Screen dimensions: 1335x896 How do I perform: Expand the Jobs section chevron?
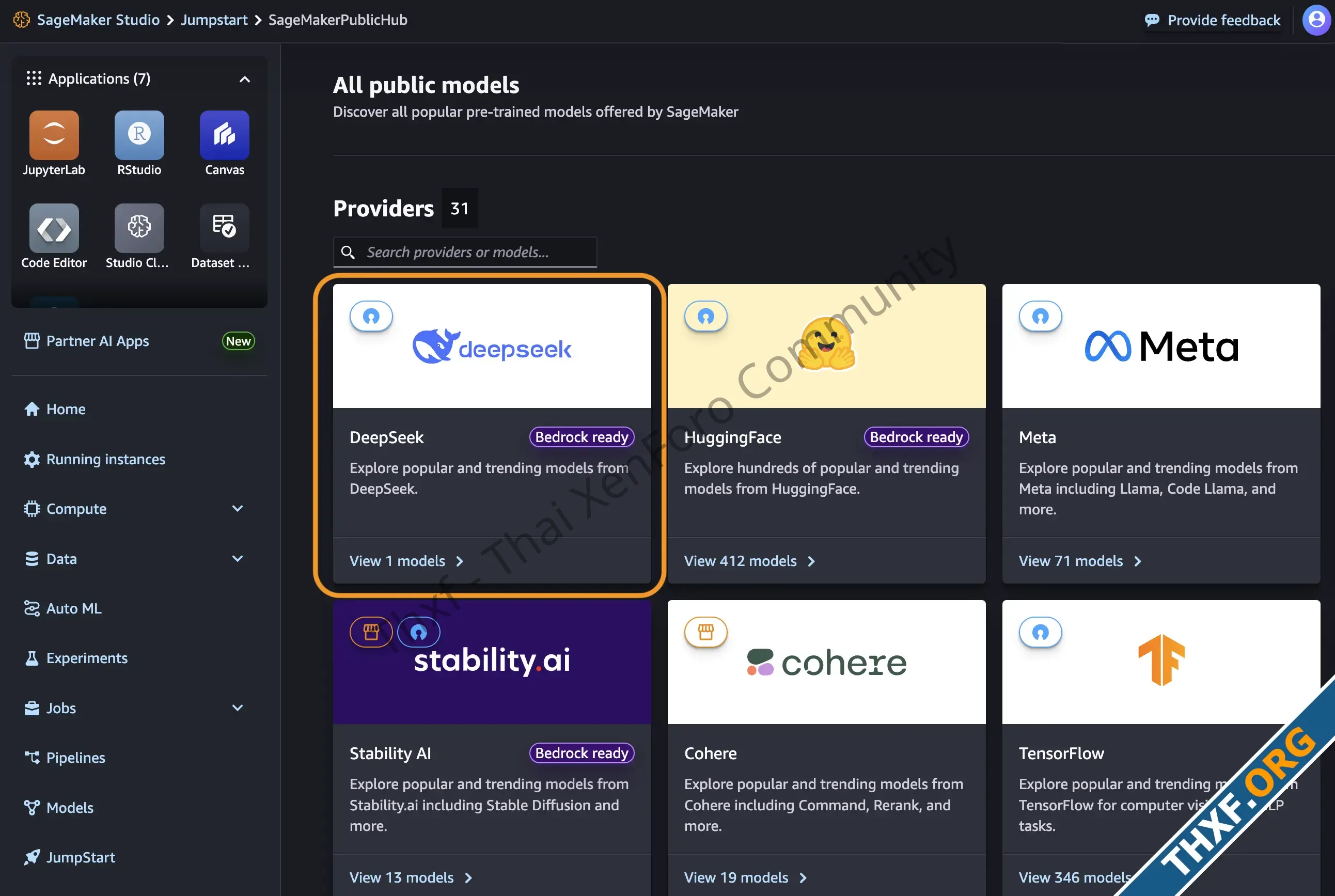(238, 708)
